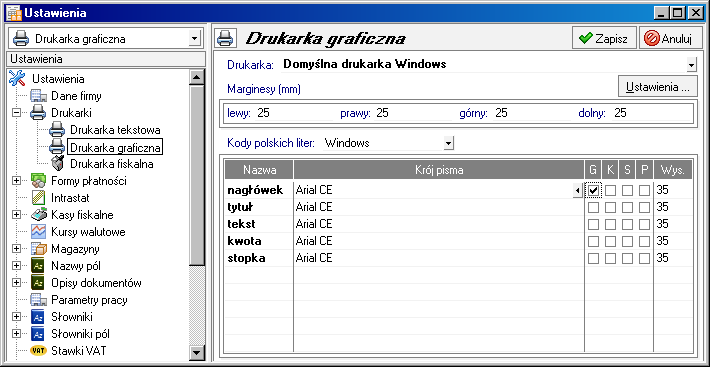
Task: Click the Wys. column header
Action: [673, 170]
